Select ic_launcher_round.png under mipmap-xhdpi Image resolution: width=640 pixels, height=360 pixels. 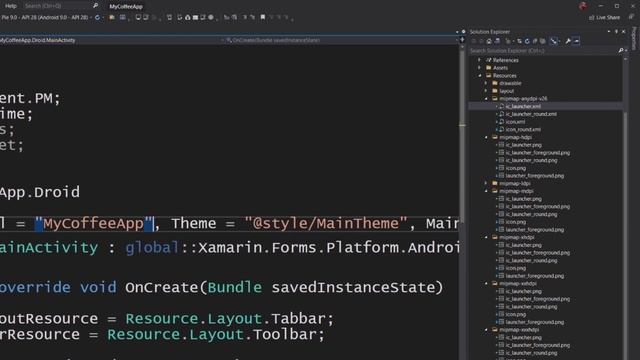pos(531,260)
